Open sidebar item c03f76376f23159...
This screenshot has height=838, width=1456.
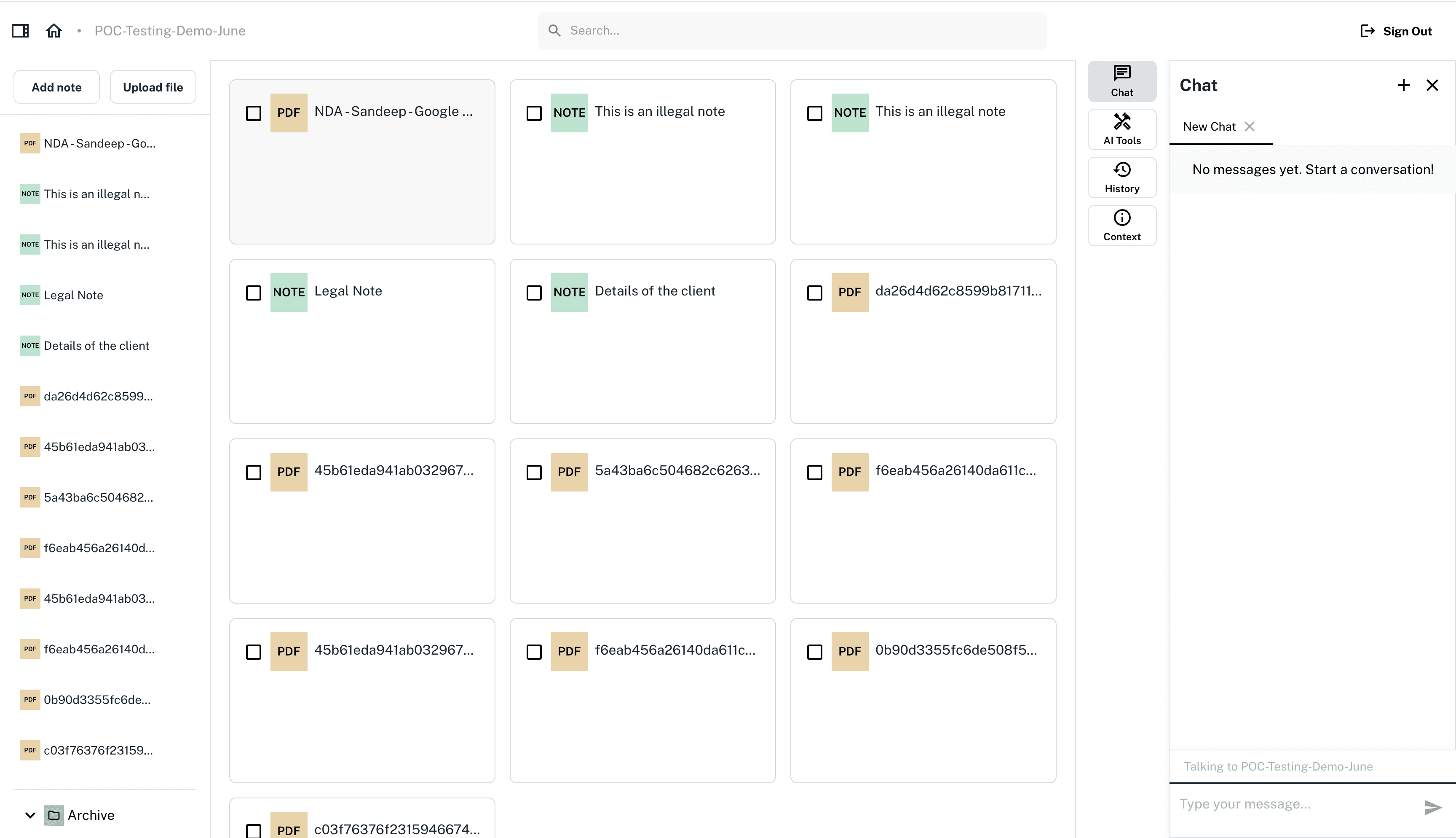tap(98, 750)
